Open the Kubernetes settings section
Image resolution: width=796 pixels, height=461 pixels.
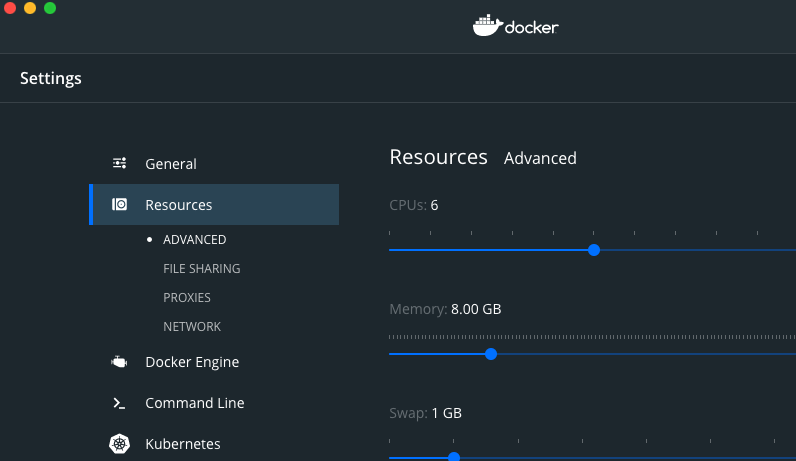[183, 444]
